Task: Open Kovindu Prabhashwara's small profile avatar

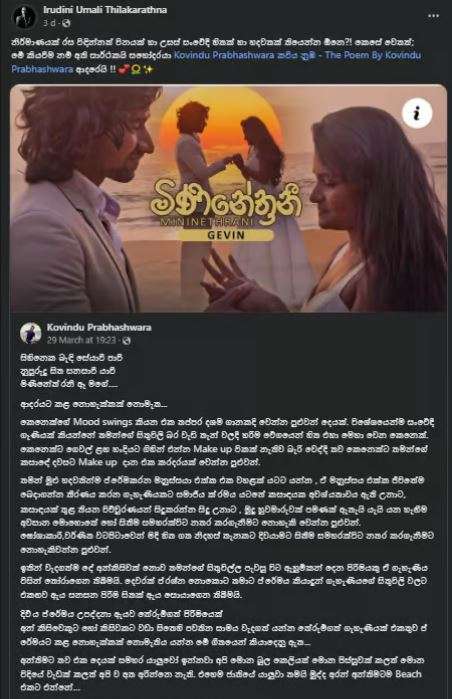Action: pyautogui.click(x=31, y=333)
